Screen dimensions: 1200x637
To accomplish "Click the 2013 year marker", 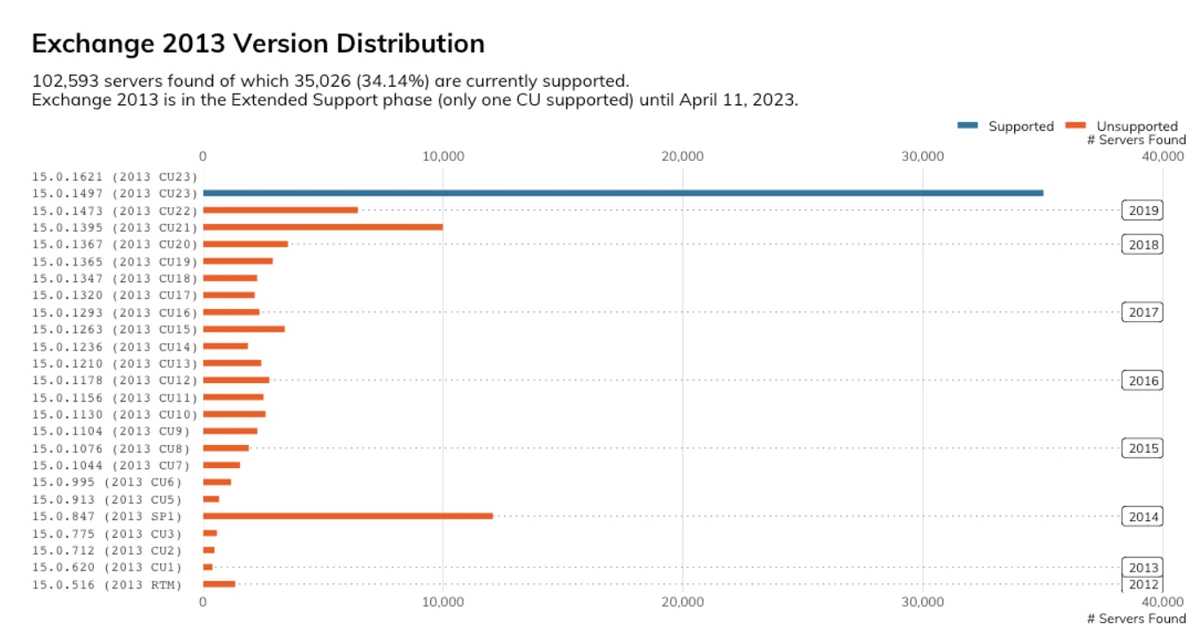I will tap(1142, 567).
